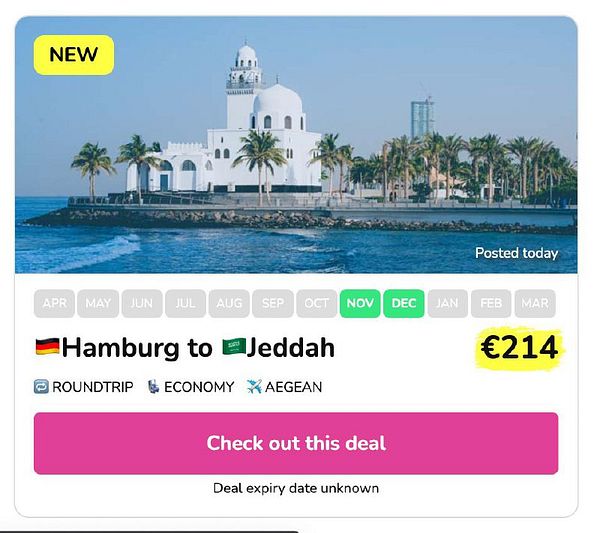Select the APR month chip

[54, 303]
